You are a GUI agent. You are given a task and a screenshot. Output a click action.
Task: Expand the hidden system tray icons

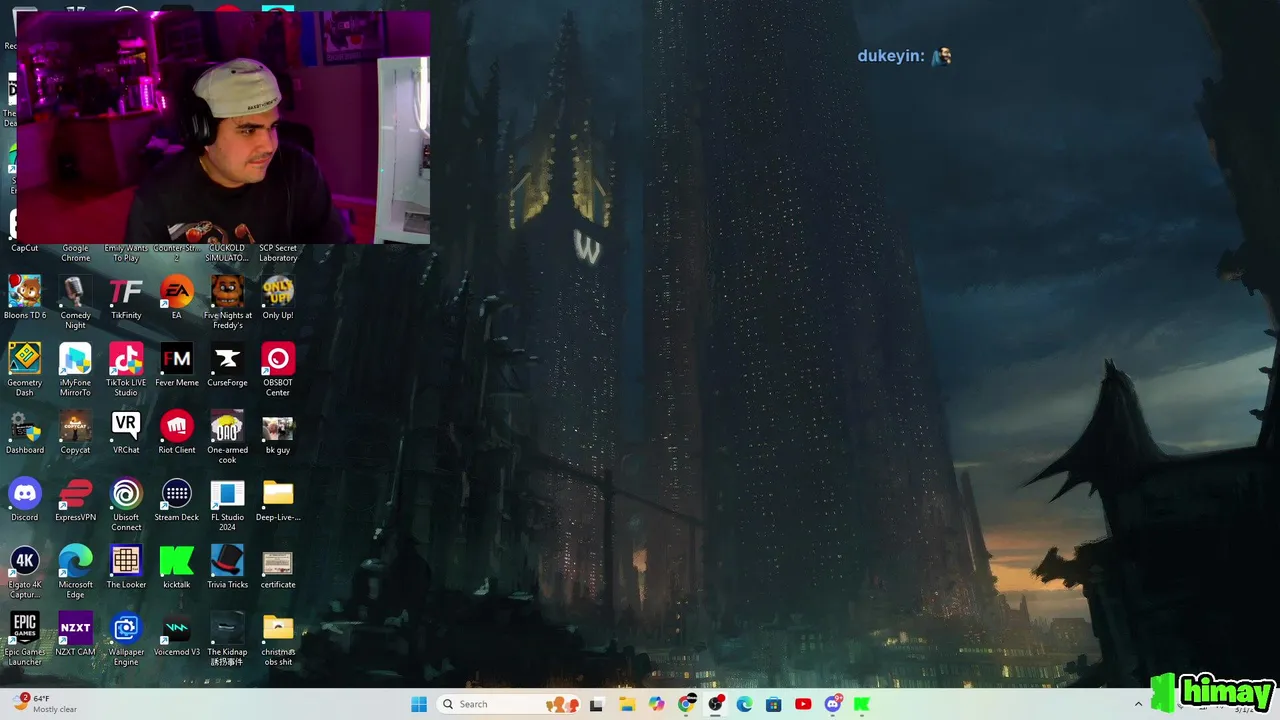[1138, 704]
